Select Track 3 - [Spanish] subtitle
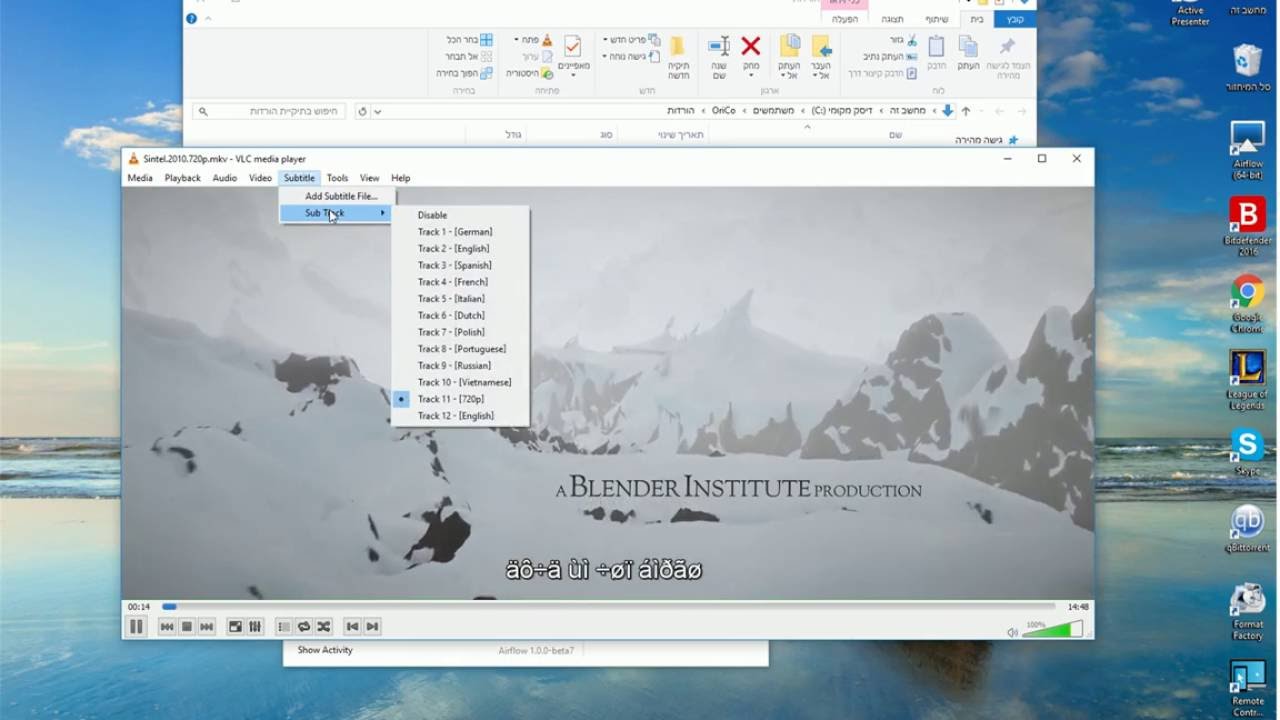1280x720 pixels. click(460, 265)
